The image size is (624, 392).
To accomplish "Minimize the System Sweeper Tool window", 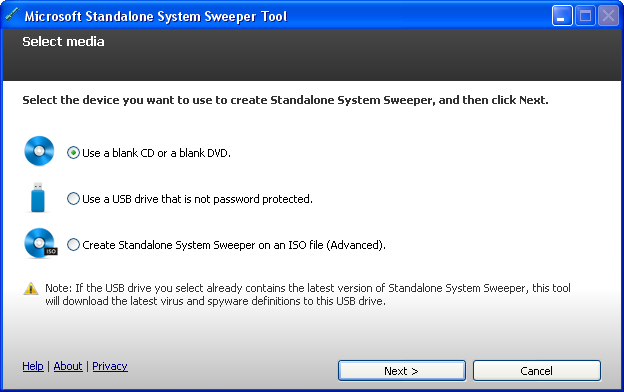I will pos(562,16).
